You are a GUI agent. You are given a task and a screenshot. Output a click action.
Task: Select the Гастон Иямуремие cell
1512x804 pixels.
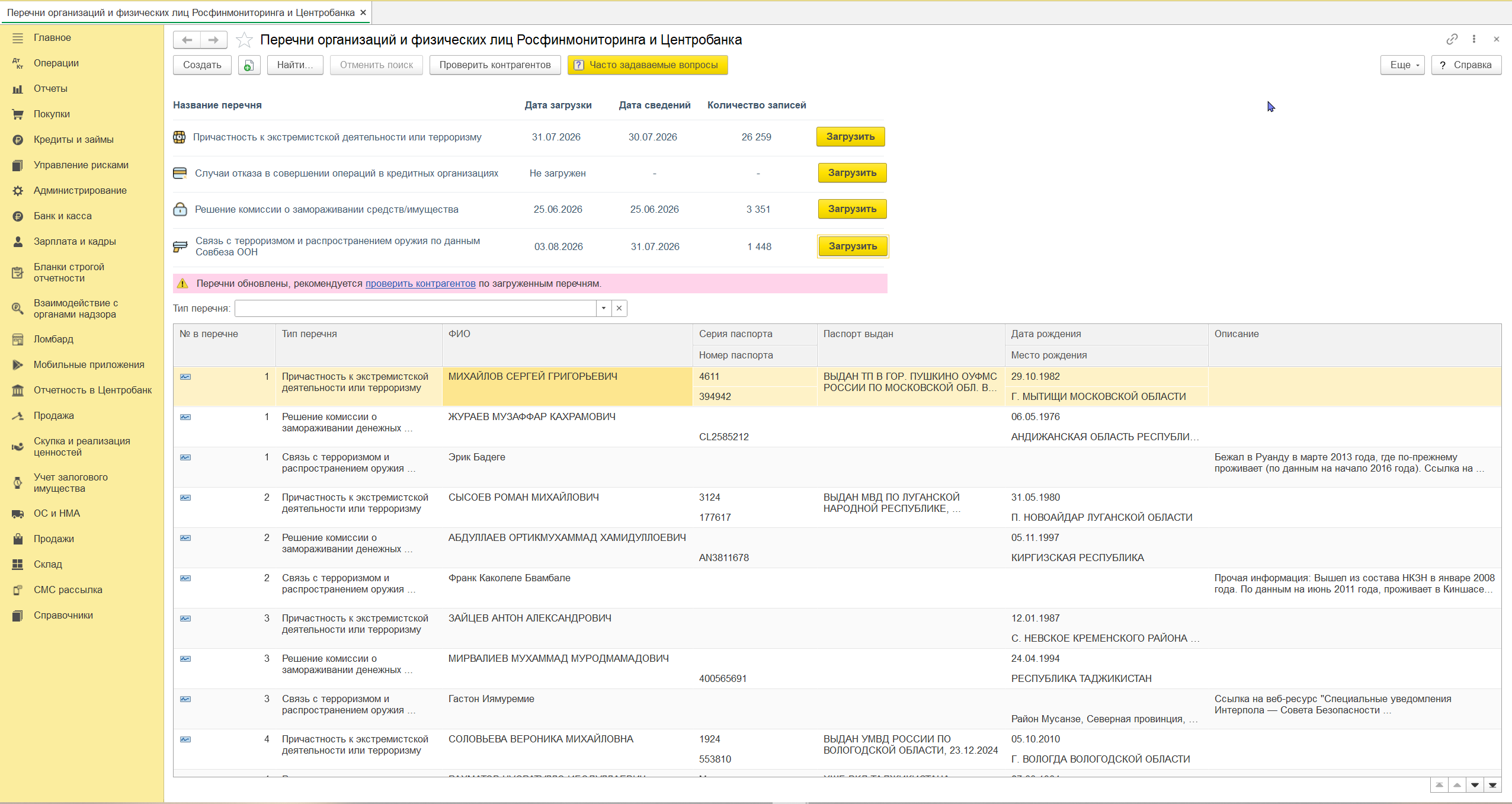[x=567, y=709]
